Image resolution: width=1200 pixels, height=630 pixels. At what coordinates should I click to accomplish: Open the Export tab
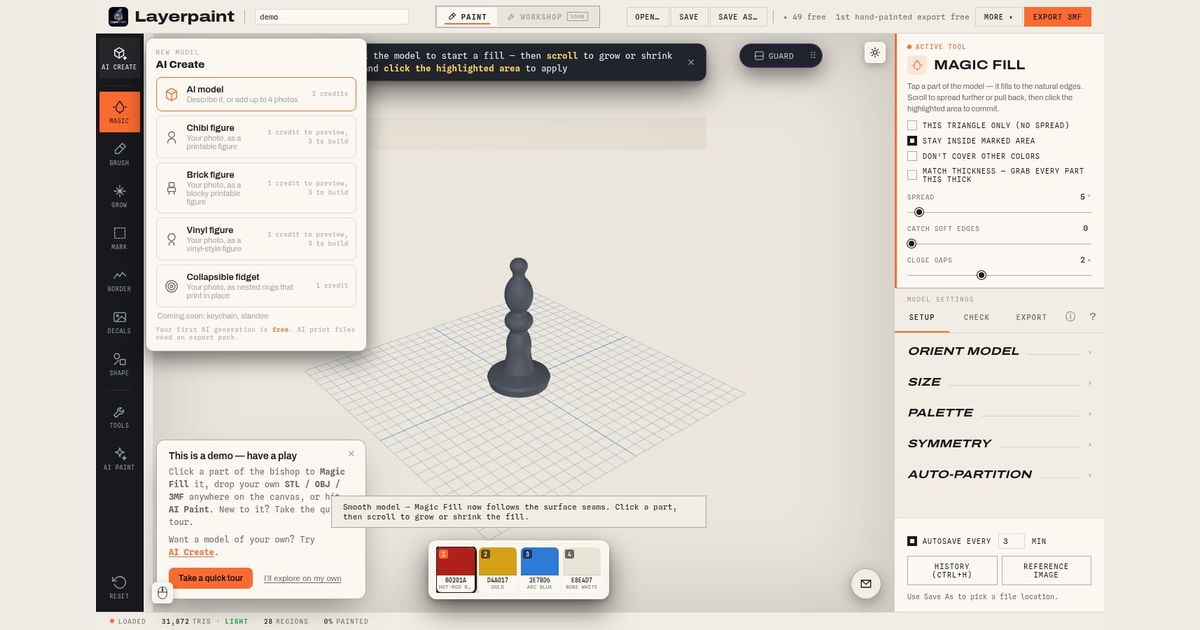(x=1031, y=317)
